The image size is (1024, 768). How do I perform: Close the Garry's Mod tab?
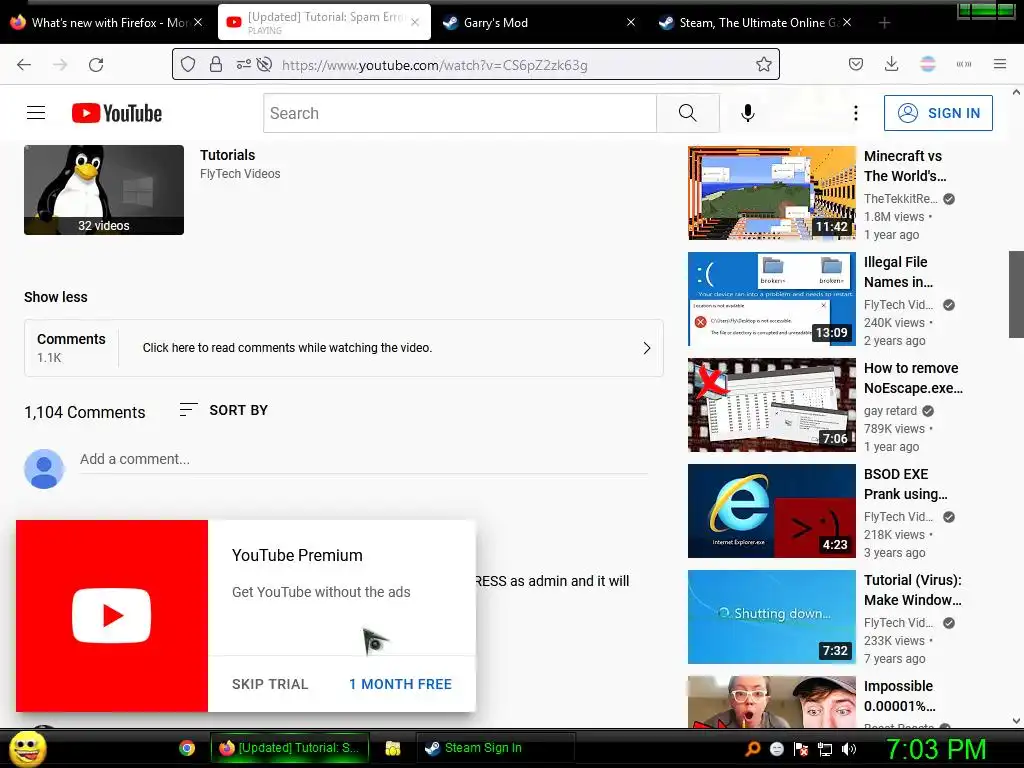point(631,22)
